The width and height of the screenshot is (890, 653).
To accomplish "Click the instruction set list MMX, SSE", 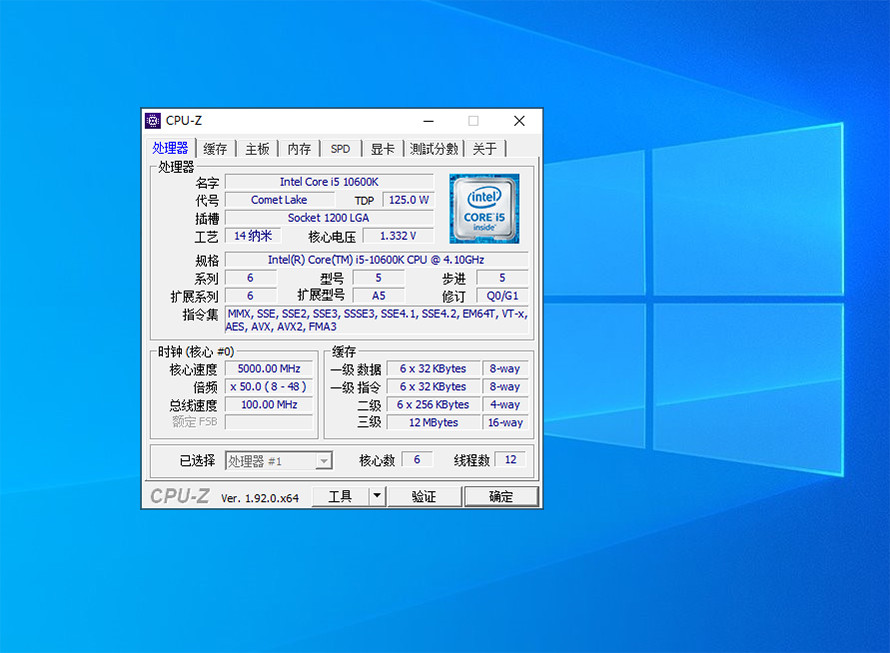I will click(377, 320).
